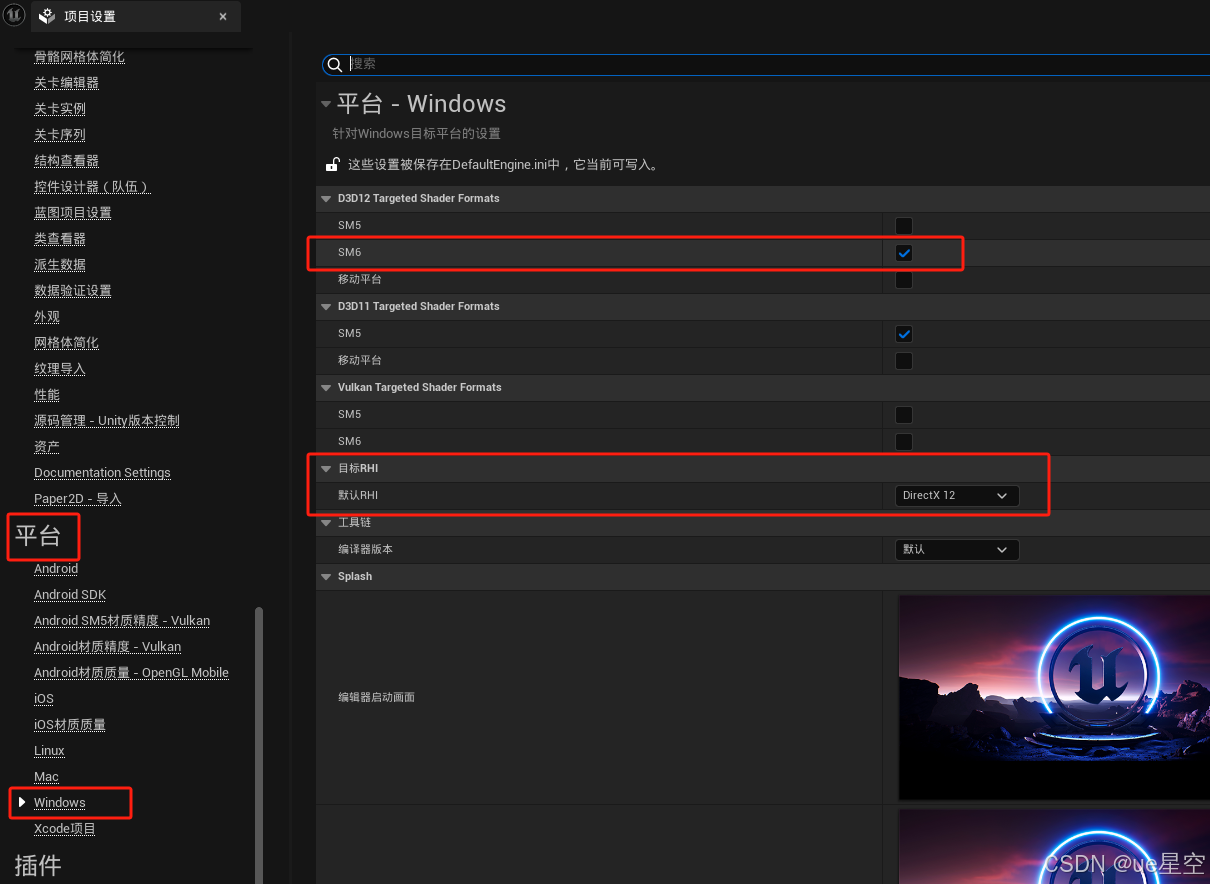Switch to the 项目设置 tab
This screenshot has height=884, width=1210.
90,16
